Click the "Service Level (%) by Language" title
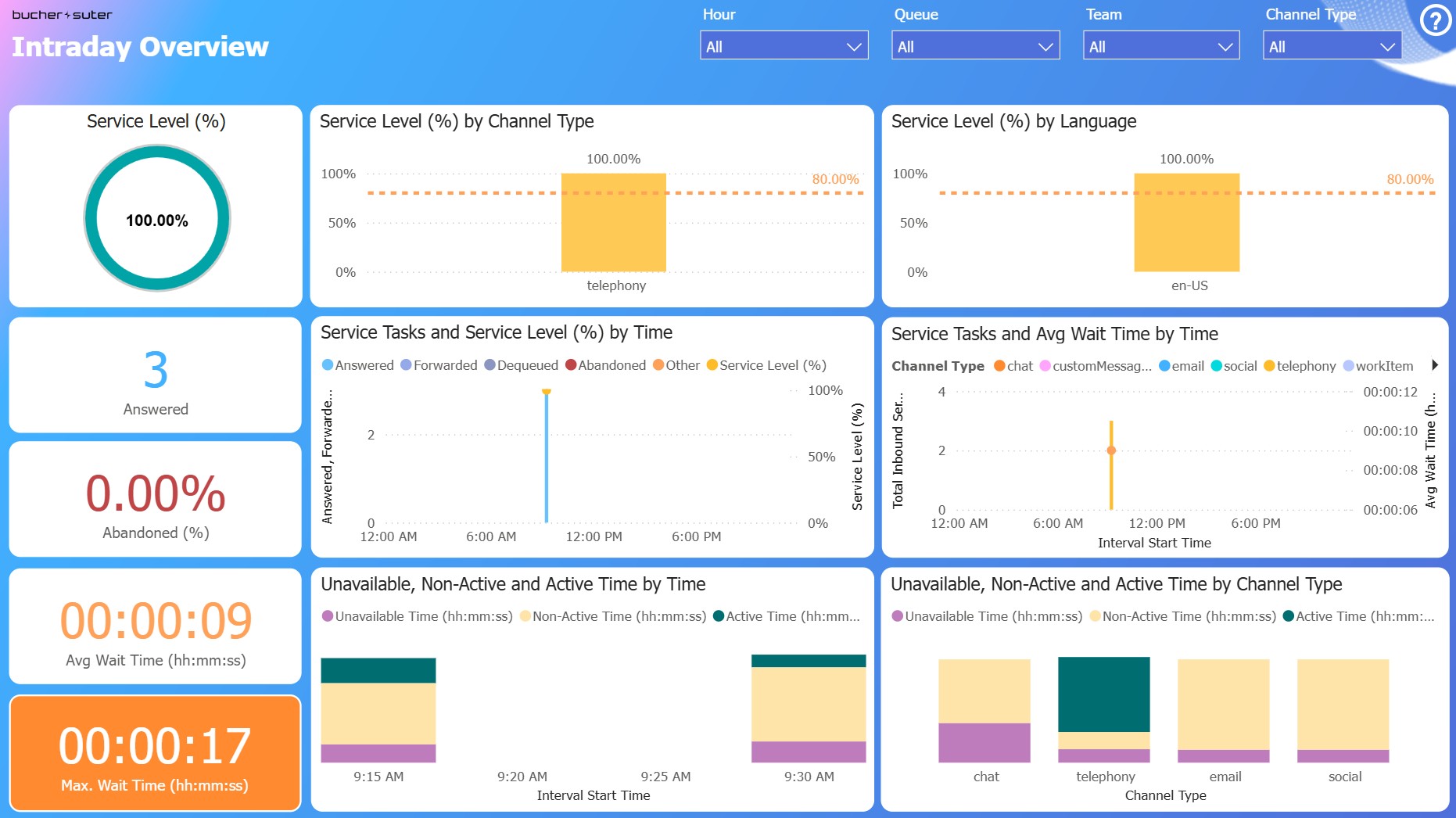The height and width of the screenshot is (818, 1456). click(1014, 121)
